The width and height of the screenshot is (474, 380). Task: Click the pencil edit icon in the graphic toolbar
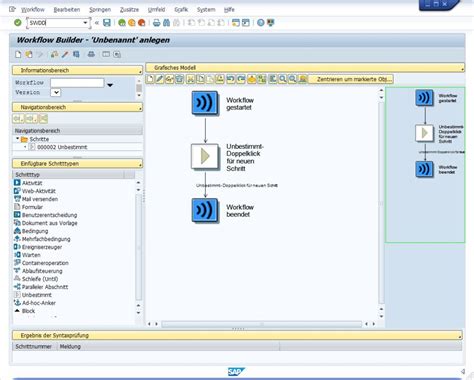160,79
